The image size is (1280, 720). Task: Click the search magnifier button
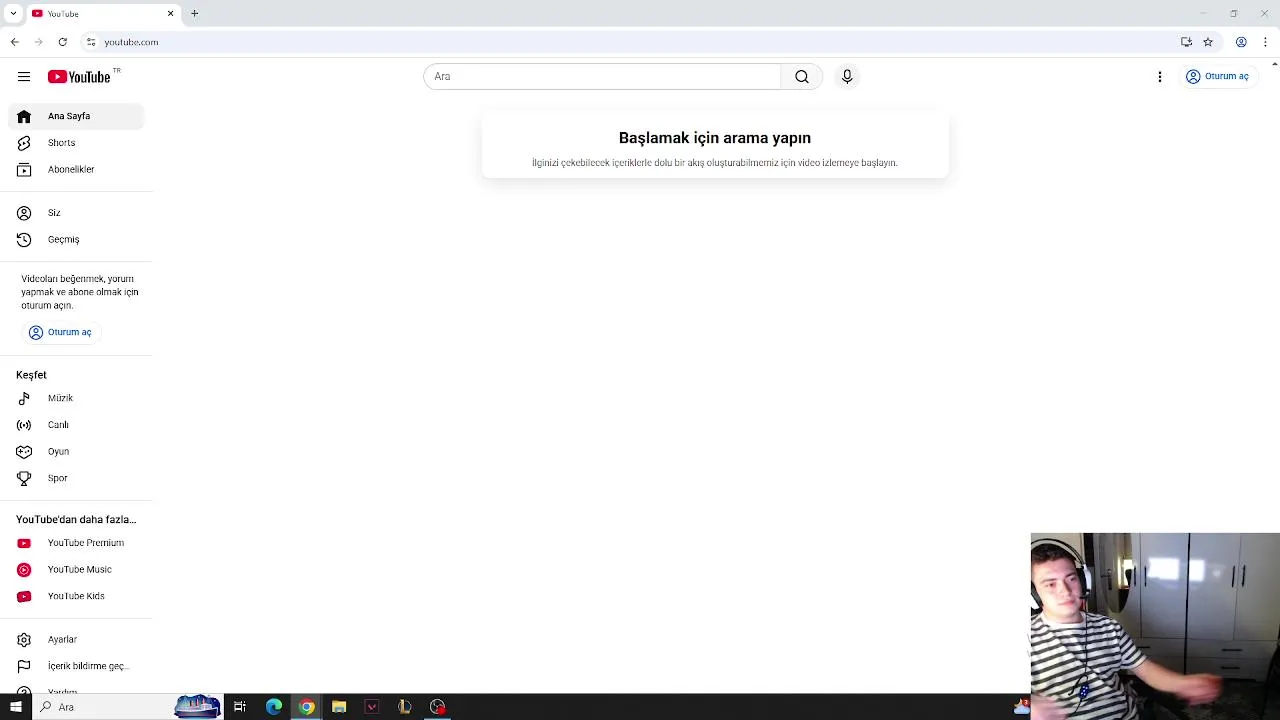(x=802, y=77)
